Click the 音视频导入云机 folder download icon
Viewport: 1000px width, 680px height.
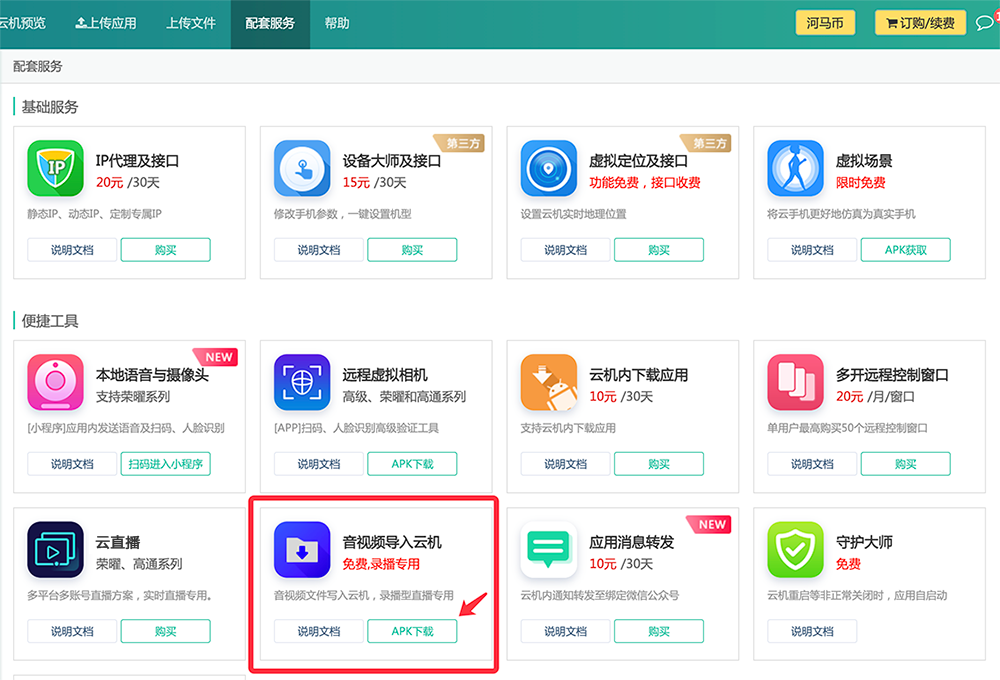click(x=302, y=549)
